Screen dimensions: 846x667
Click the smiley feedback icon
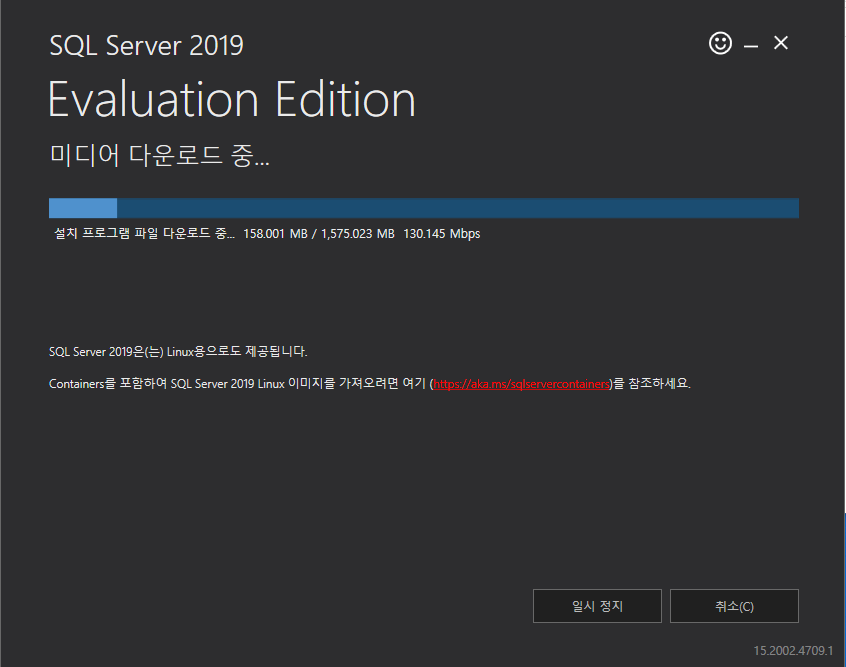click(x=720, y=43)
